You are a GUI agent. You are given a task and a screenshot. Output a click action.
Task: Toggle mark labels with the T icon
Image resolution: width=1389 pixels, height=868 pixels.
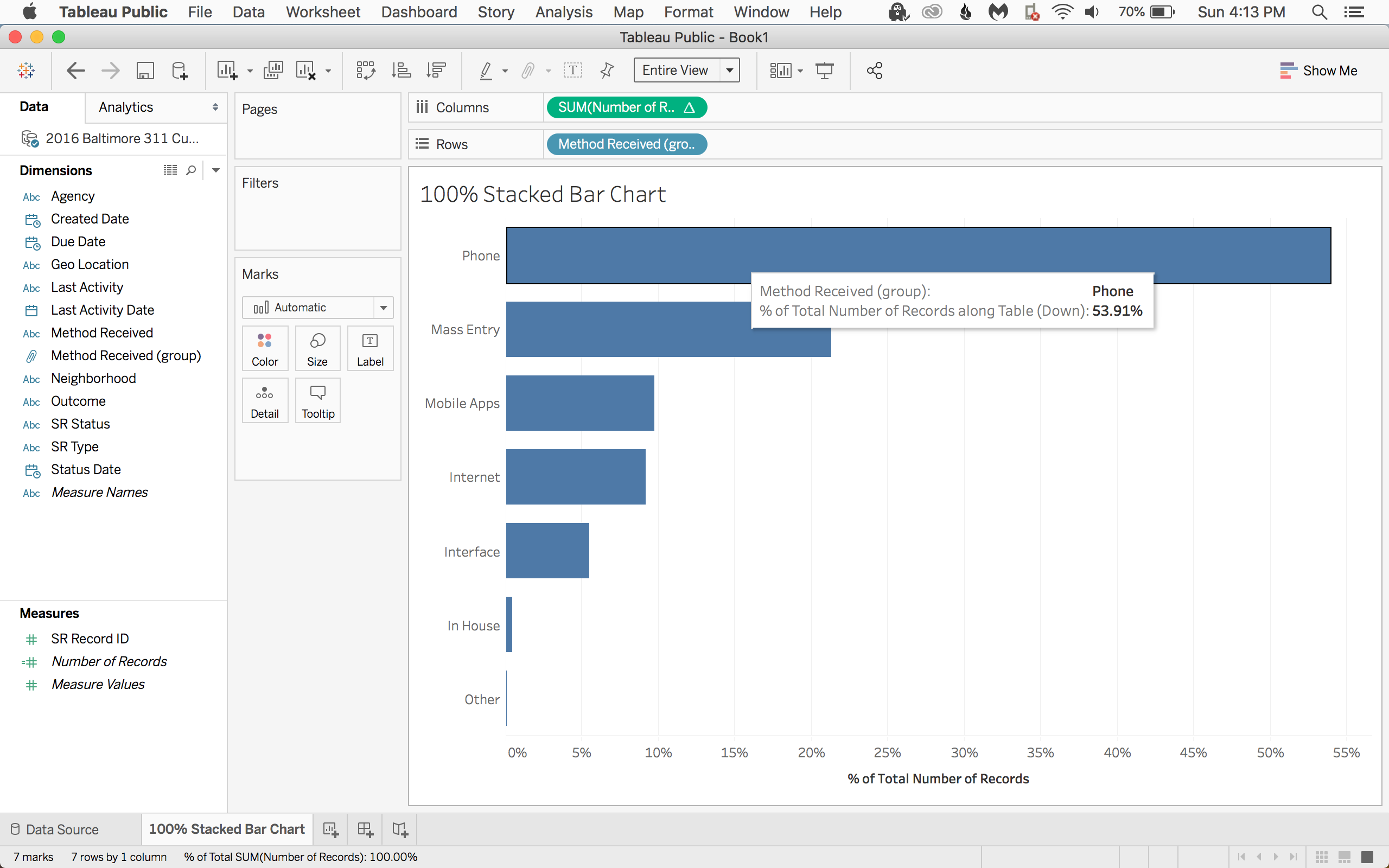(x=573, y=71)
